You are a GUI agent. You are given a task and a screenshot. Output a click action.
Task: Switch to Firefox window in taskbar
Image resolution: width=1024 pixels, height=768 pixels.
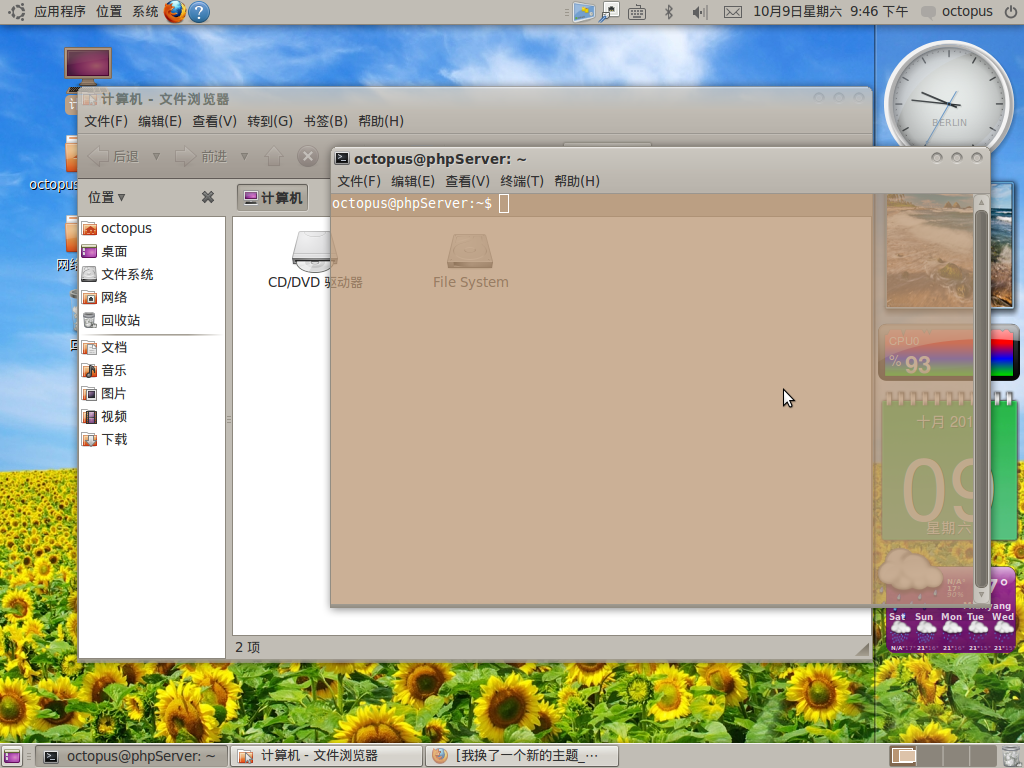(521, 756)
